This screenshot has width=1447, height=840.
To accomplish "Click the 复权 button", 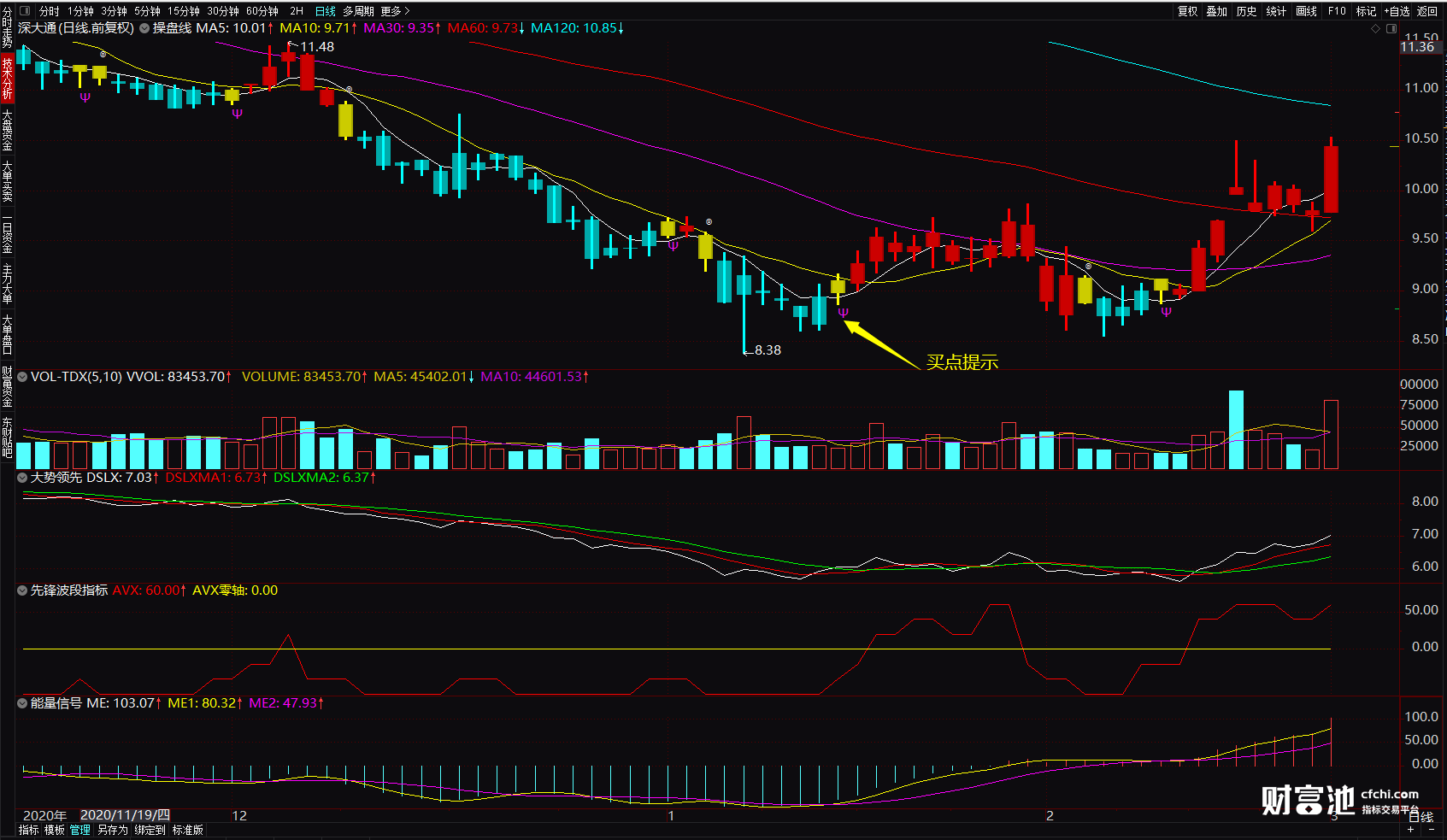I will point(1188,11).
